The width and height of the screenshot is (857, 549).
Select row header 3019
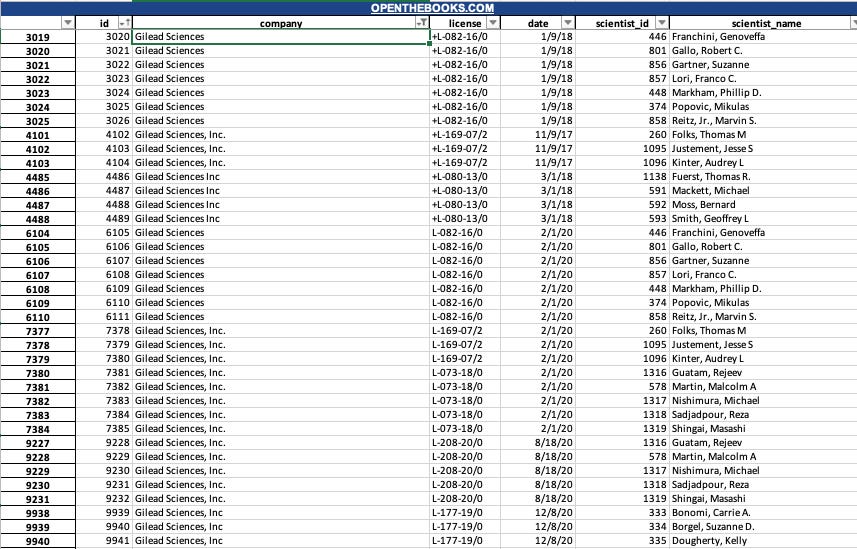click(x=38, y=37)
